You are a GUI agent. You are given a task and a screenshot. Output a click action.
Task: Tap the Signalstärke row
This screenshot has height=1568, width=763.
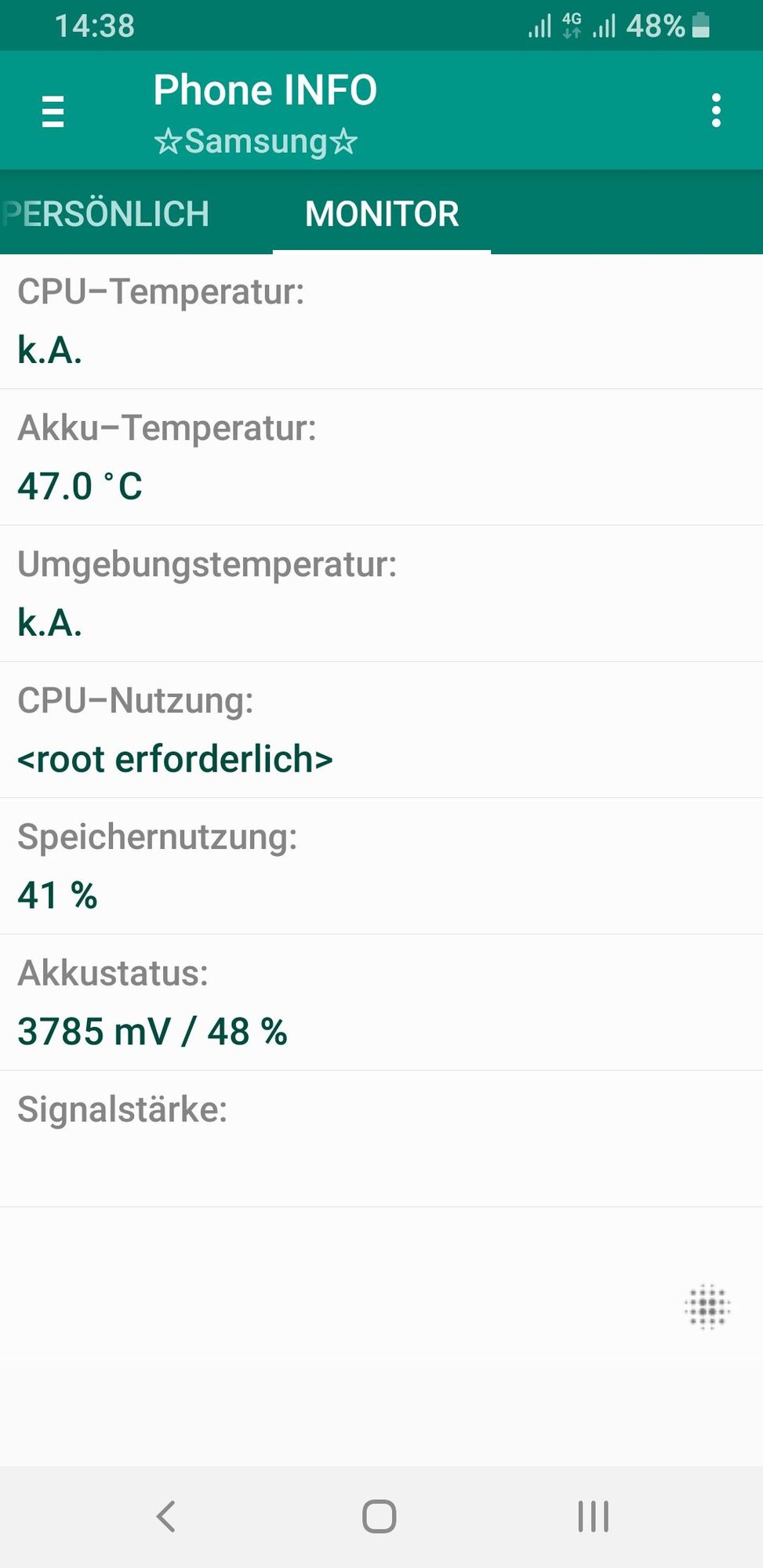tap(381, 1138)
